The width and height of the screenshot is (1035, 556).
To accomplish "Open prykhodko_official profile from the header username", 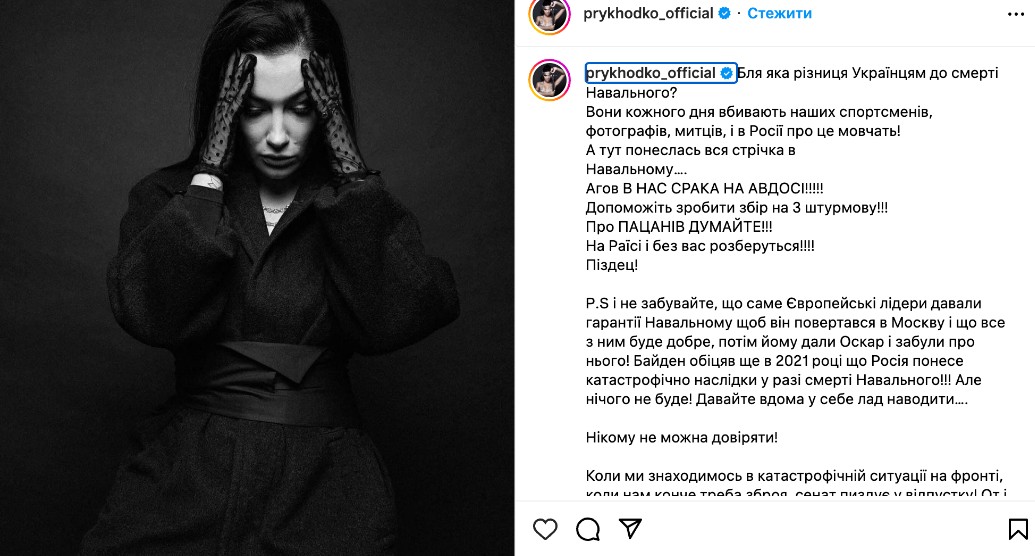I will click(x=648, y=13).
